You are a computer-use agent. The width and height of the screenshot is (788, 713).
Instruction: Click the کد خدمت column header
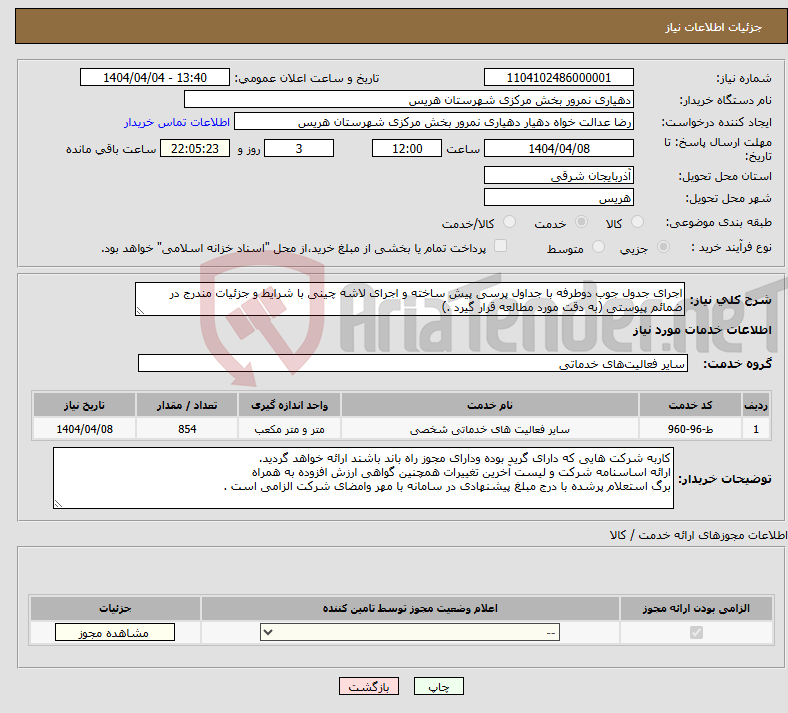[x=691, y=405]
